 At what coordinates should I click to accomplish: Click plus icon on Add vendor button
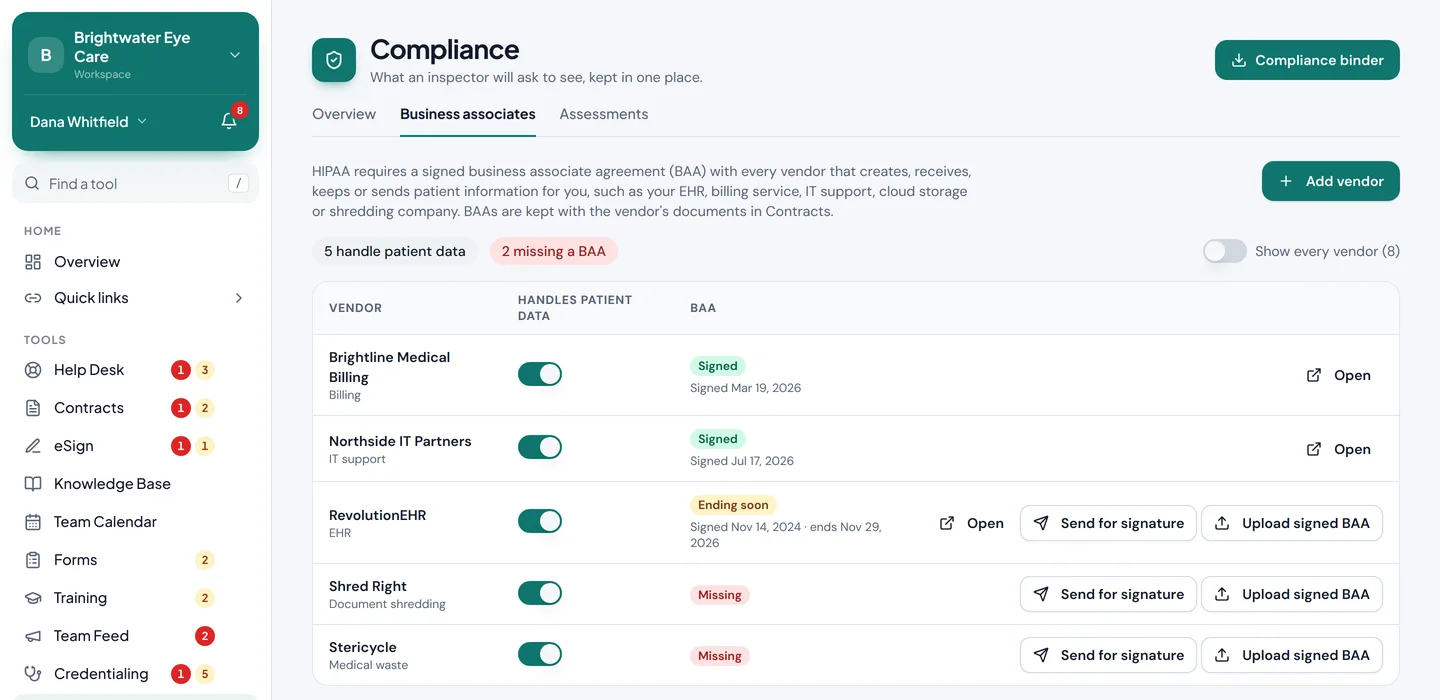1286,181
